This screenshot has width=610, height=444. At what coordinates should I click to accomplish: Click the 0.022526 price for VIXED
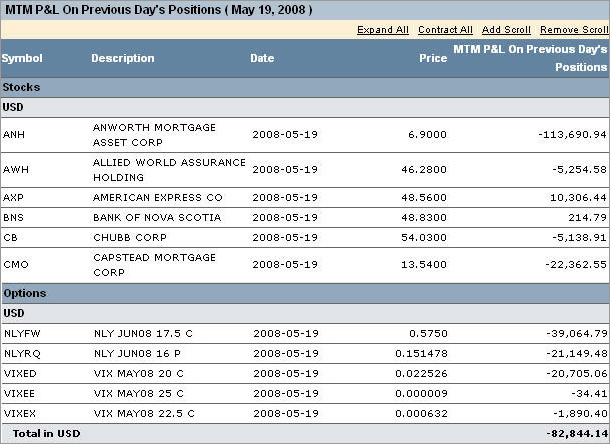pyautogui.click(x=421, y=374)
